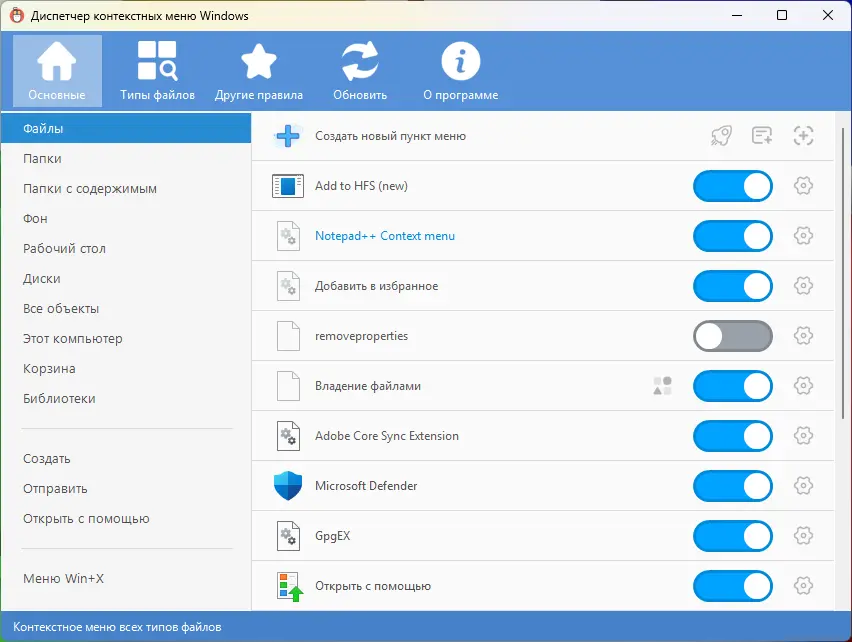This screenshot has height=642, width=852.
Task: Click the blank file icon of removeproperties
Action: pyautogui.click(x=288, y=336)
